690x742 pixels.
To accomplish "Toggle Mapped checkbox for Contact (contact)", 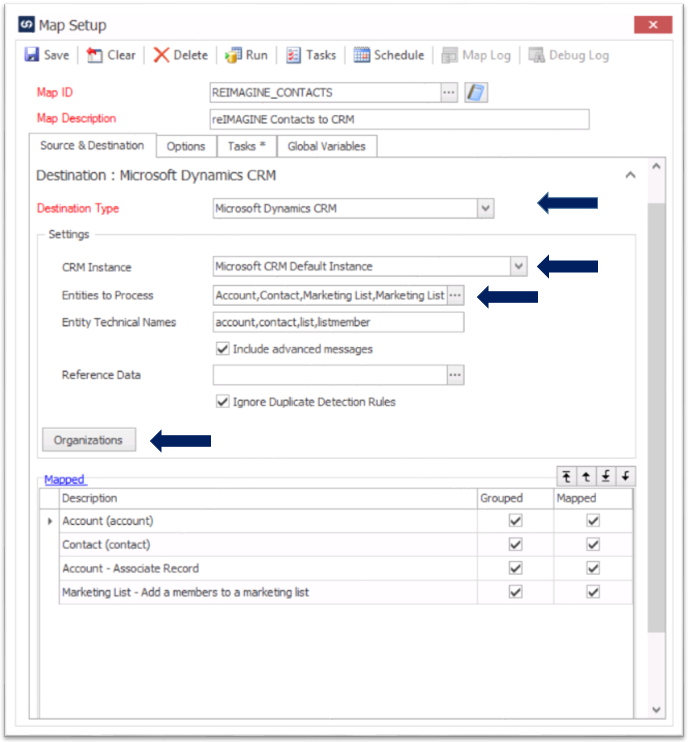I will tap(593, 544).
